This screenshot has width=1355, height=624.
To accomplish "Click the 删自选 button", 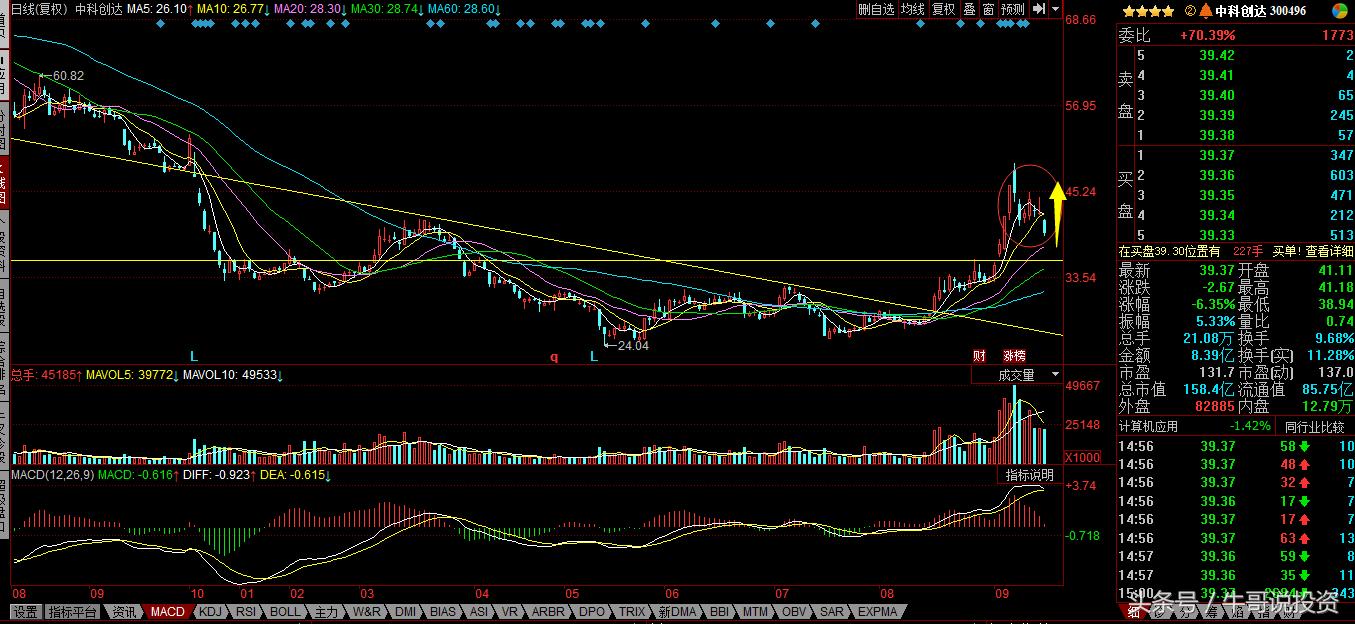I will (876, 9).
